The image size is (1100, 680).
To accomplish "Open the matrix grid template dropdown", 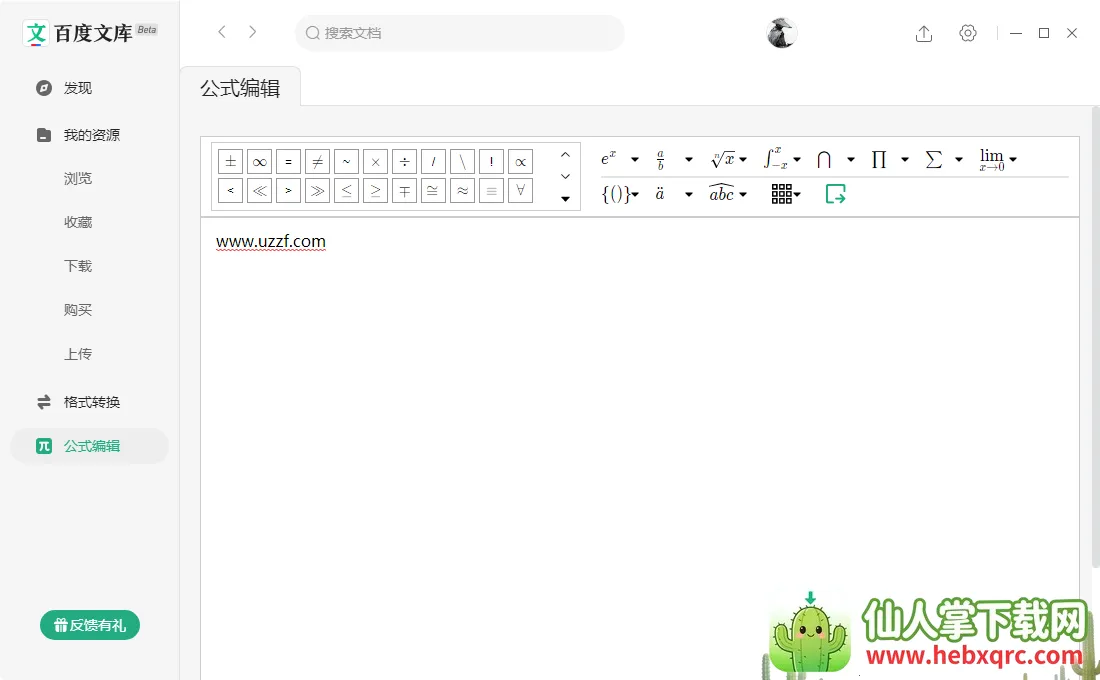I will coord(797,195).
